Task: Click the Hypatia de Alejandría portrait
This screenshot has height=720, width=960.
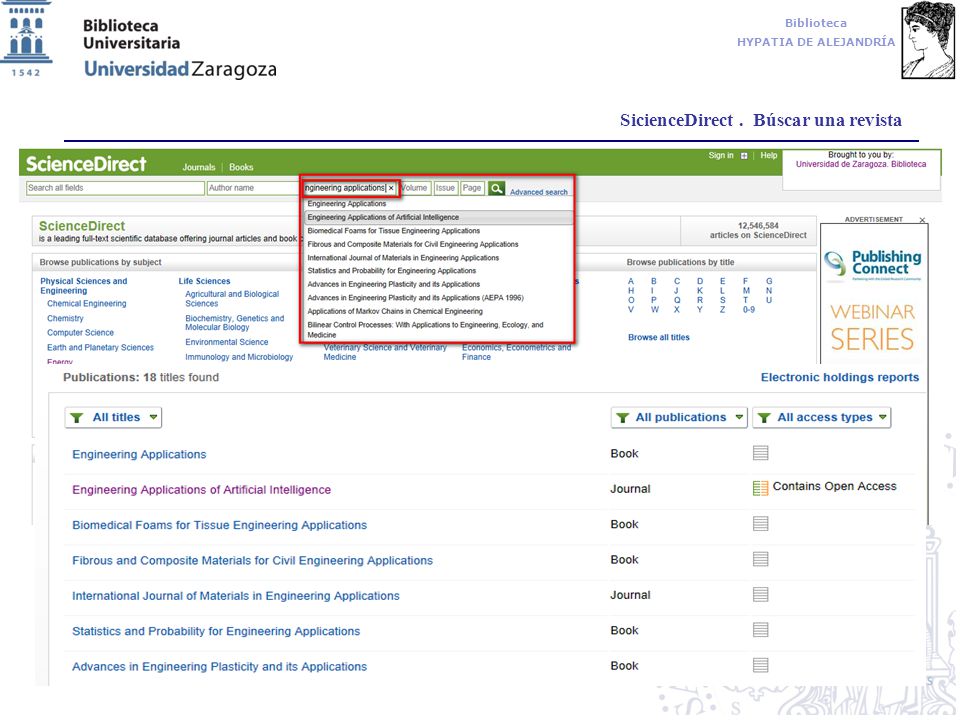Action: pos(928,40)
